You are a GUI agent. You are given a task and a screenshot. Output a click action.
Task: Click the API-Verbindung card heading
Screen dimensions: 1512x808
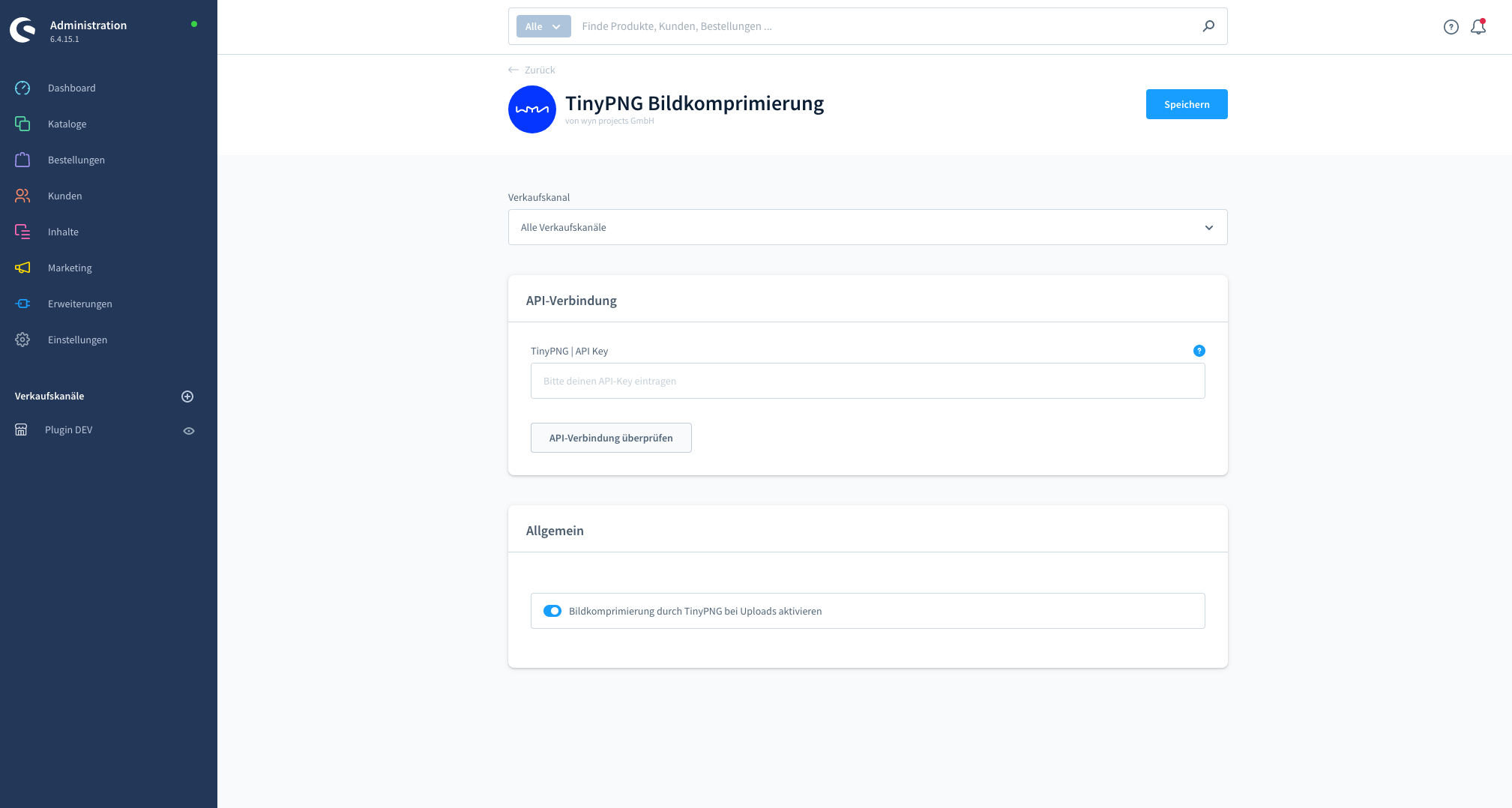[571, 301]
